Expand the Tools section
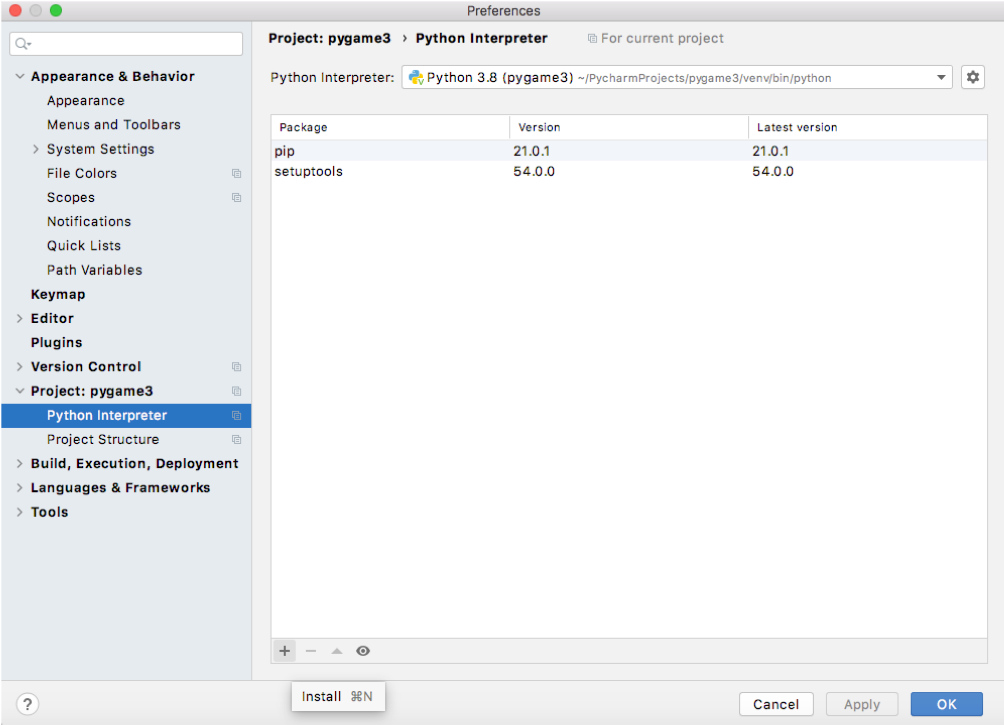 pyautogui.click(x=20, y=512)
